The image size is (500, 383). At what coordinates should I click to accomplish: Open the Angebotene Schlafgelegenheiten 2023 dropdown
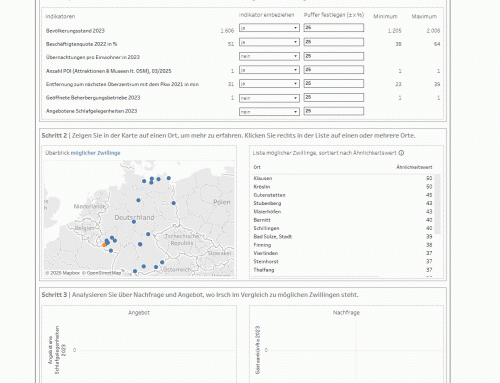click(269, 112)
